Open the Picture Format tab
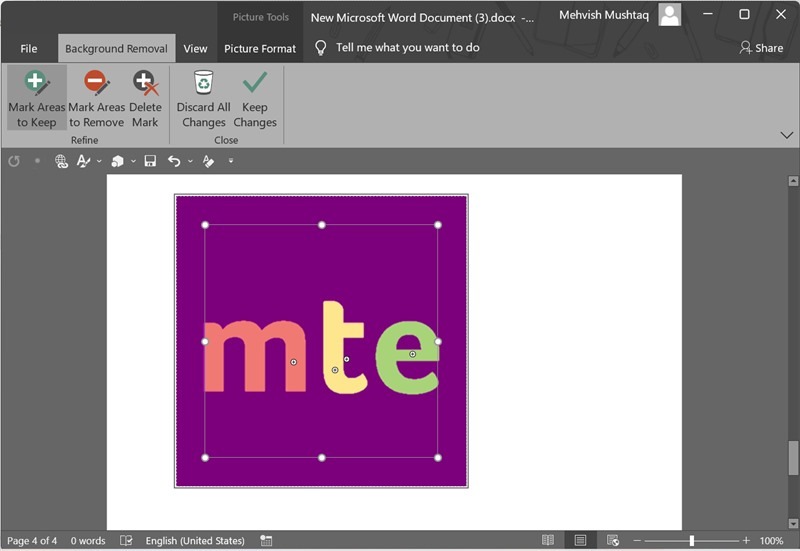800x551 pixels. pos(260,48)
